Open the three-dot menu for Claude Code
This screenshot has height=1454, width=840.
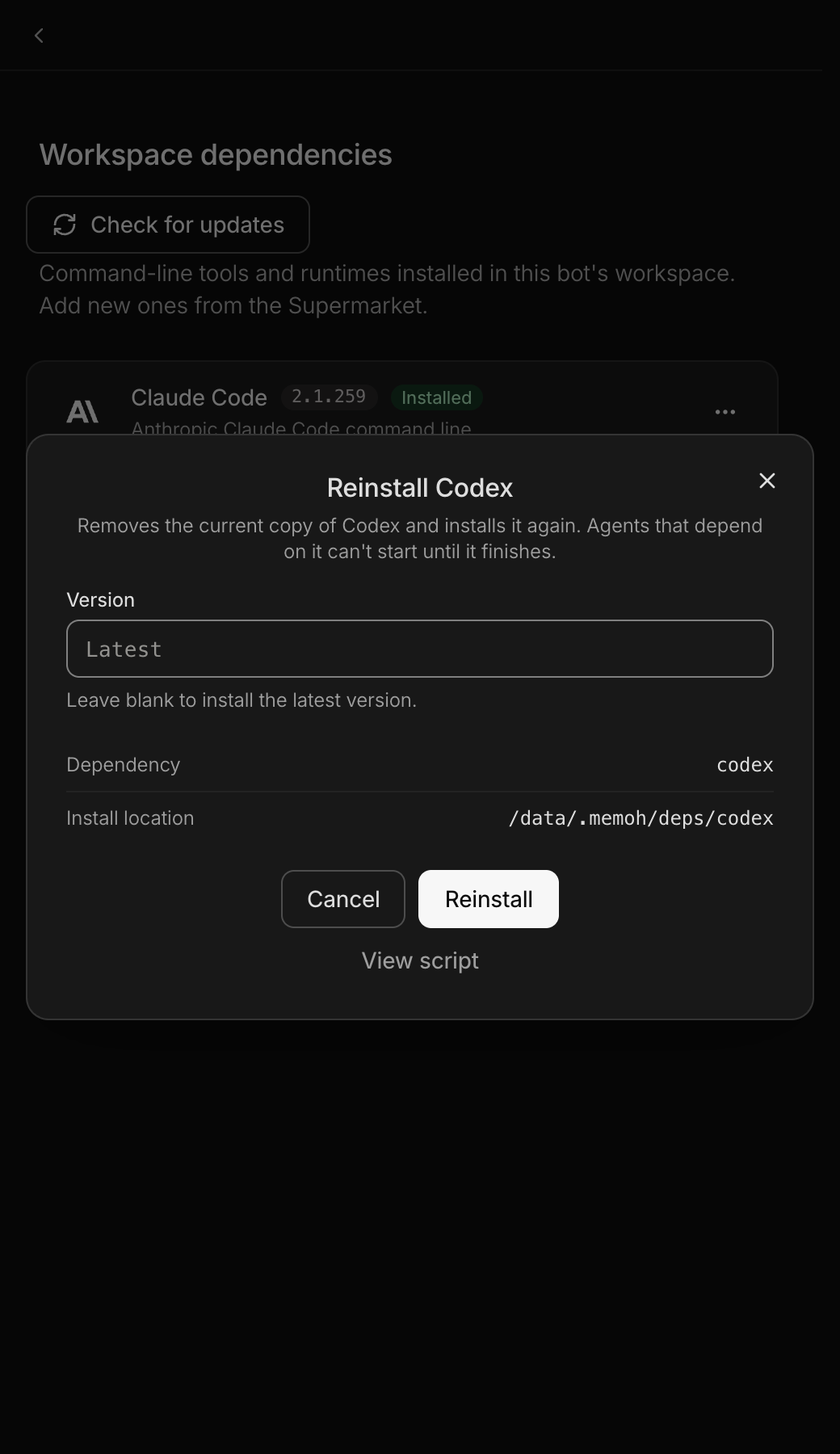pyautogui.click(x=725, y=412)
